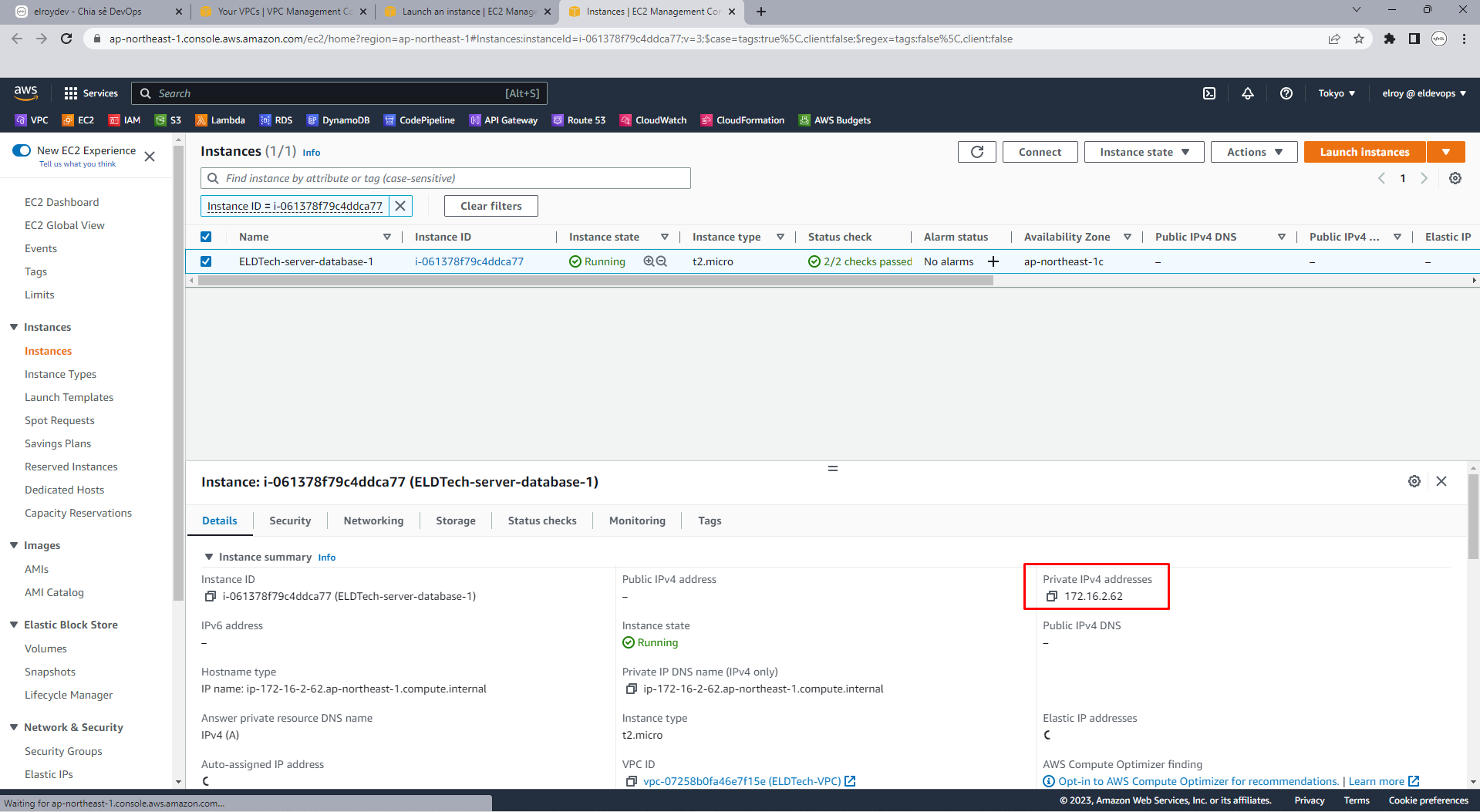
Task: Open S3 shortcut in favorites bar
Action: pyautogui.click(x=168, y=120)
